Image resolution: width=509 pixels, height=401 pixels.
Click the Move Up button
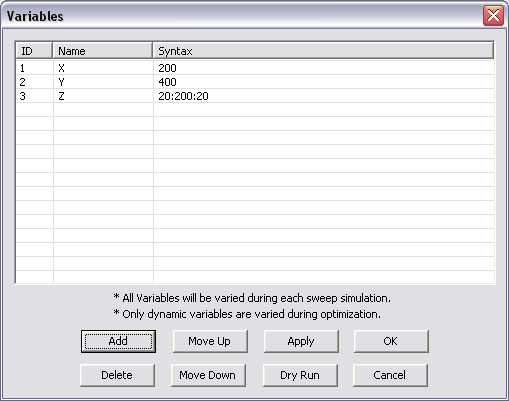pos(210,341)
